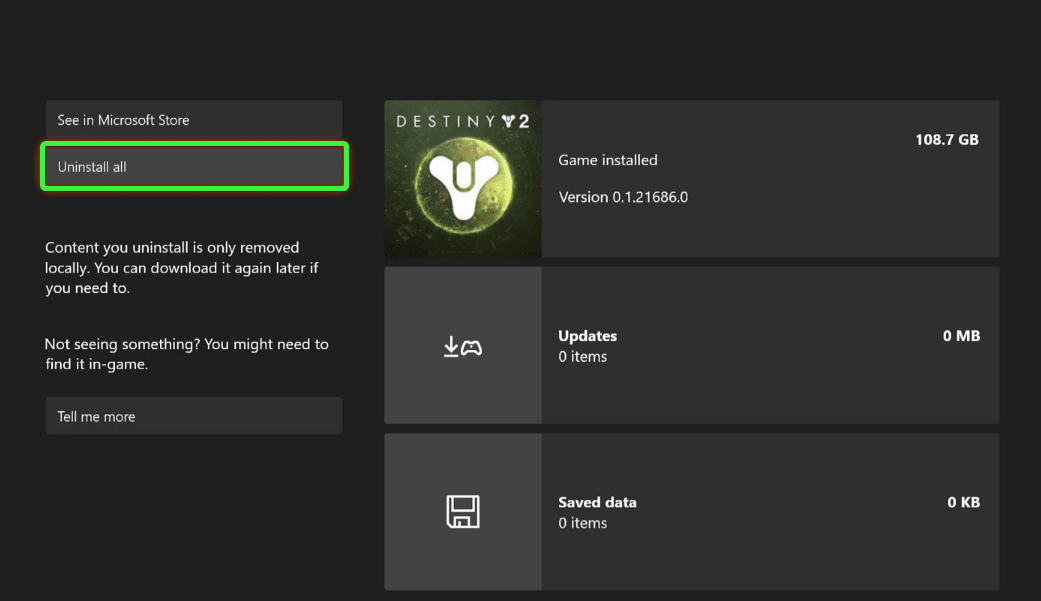This screenshot has width=1041, height=601.
Task: Select Tell me more
Action: [193, 415]
